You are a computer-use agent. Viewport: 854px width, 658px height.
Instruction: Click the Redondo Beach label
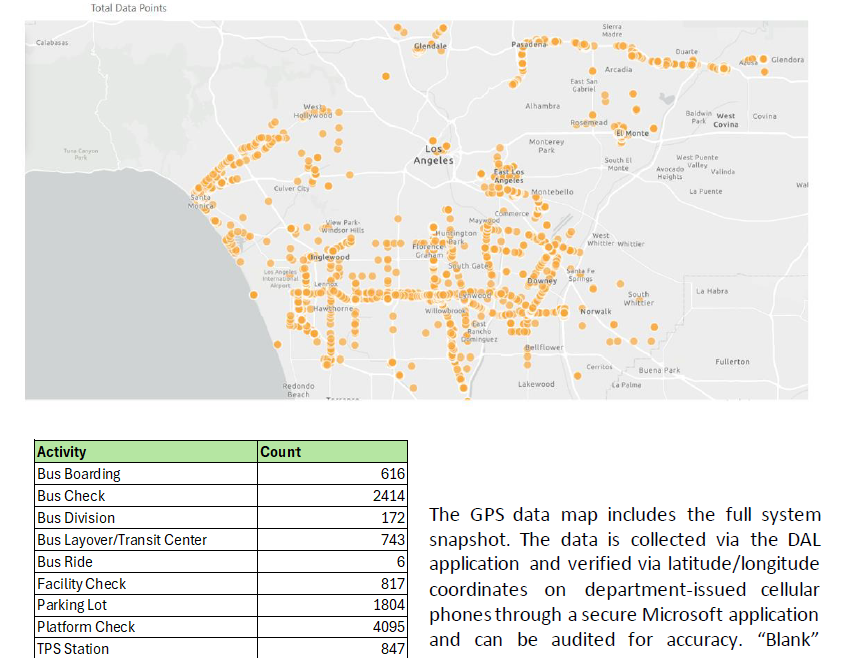point(298,390)
